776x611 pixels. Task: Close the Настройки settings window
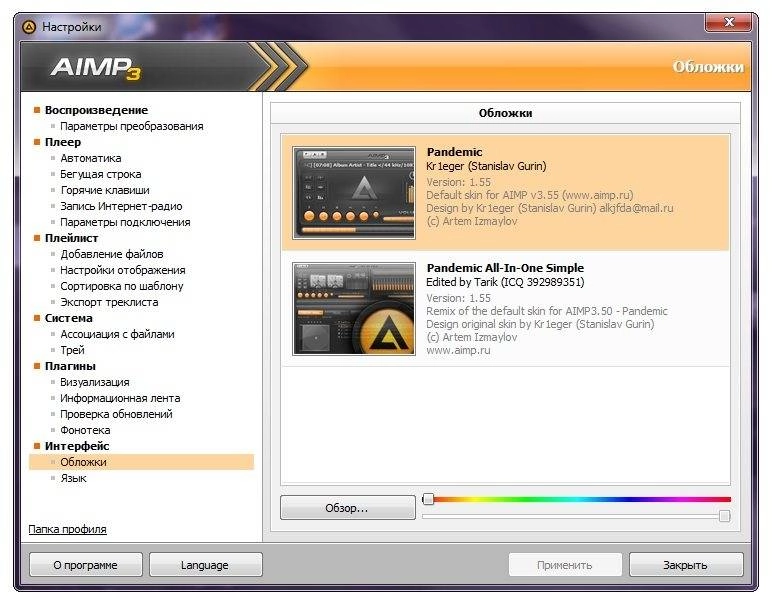pyautogui.click(x=728, y=22)
